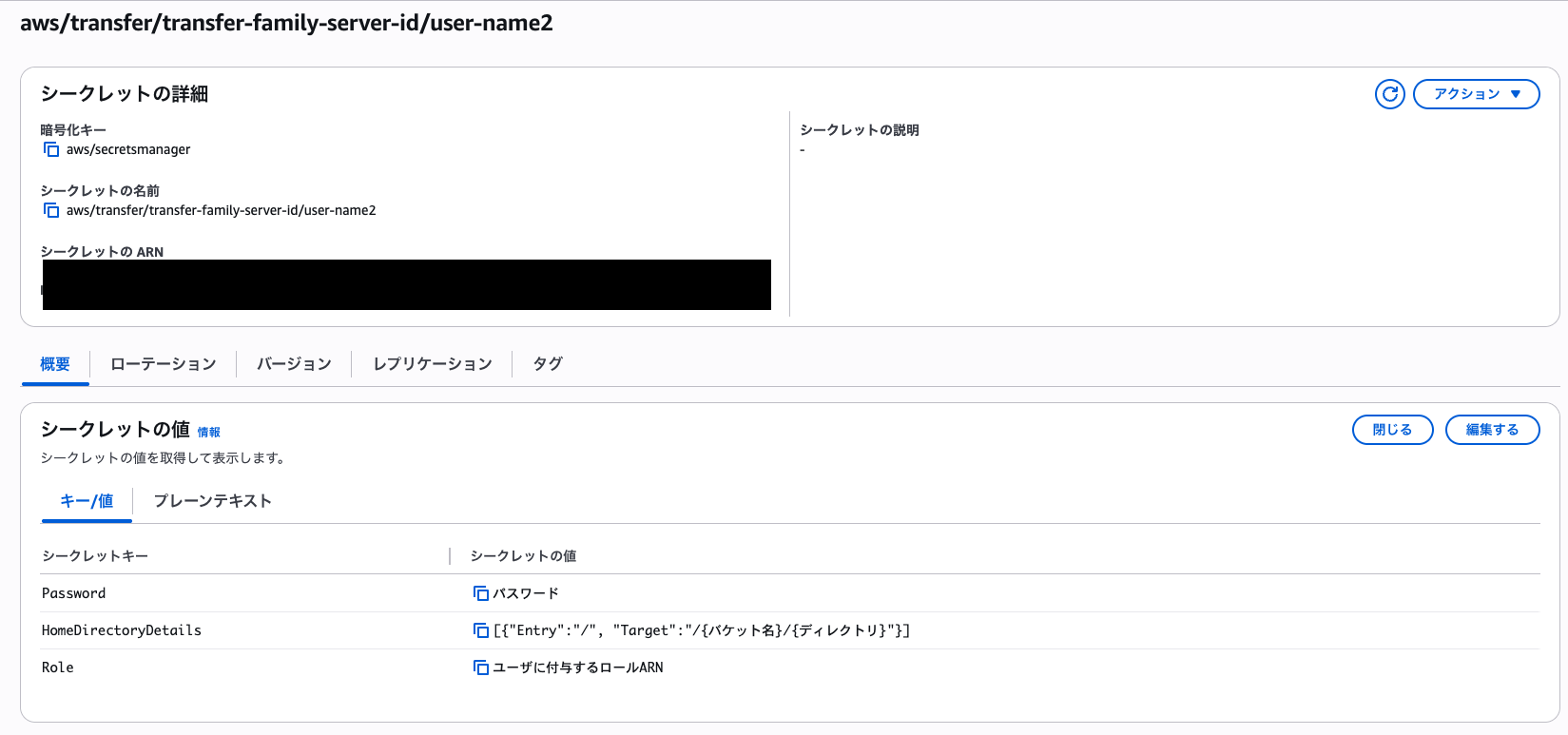This screenshot has width=1568, height=735.
Task: Click the HomeDirectoryDetails key cell
Action: [122, 630]
